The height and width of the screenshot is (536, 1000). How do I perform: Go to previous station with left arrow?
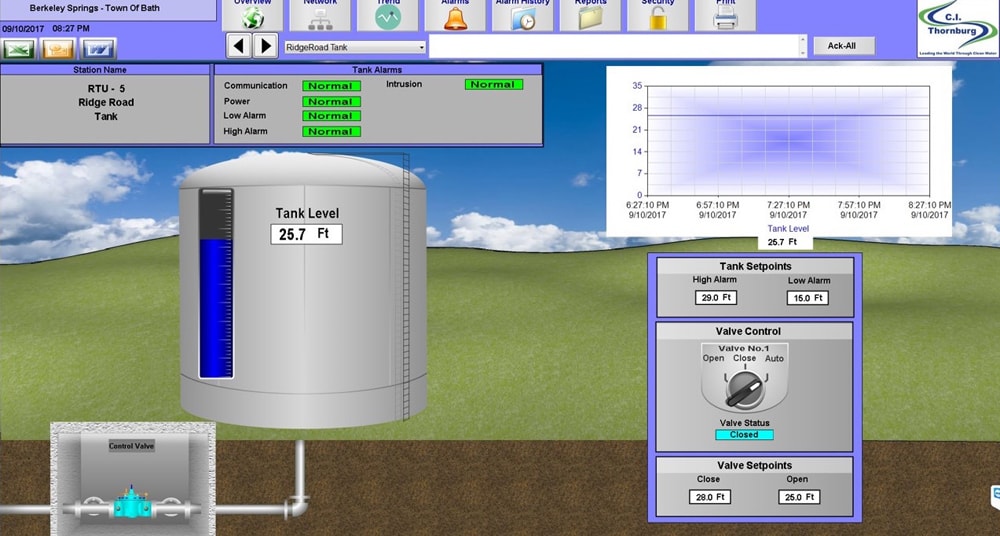coord(239,46)
